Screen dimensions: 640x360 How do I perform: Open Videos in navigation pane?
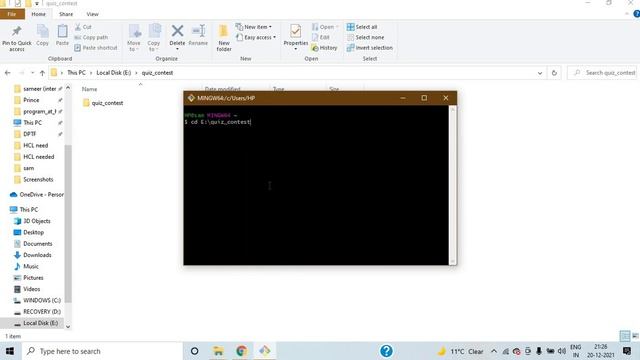(x=31, y=289)
